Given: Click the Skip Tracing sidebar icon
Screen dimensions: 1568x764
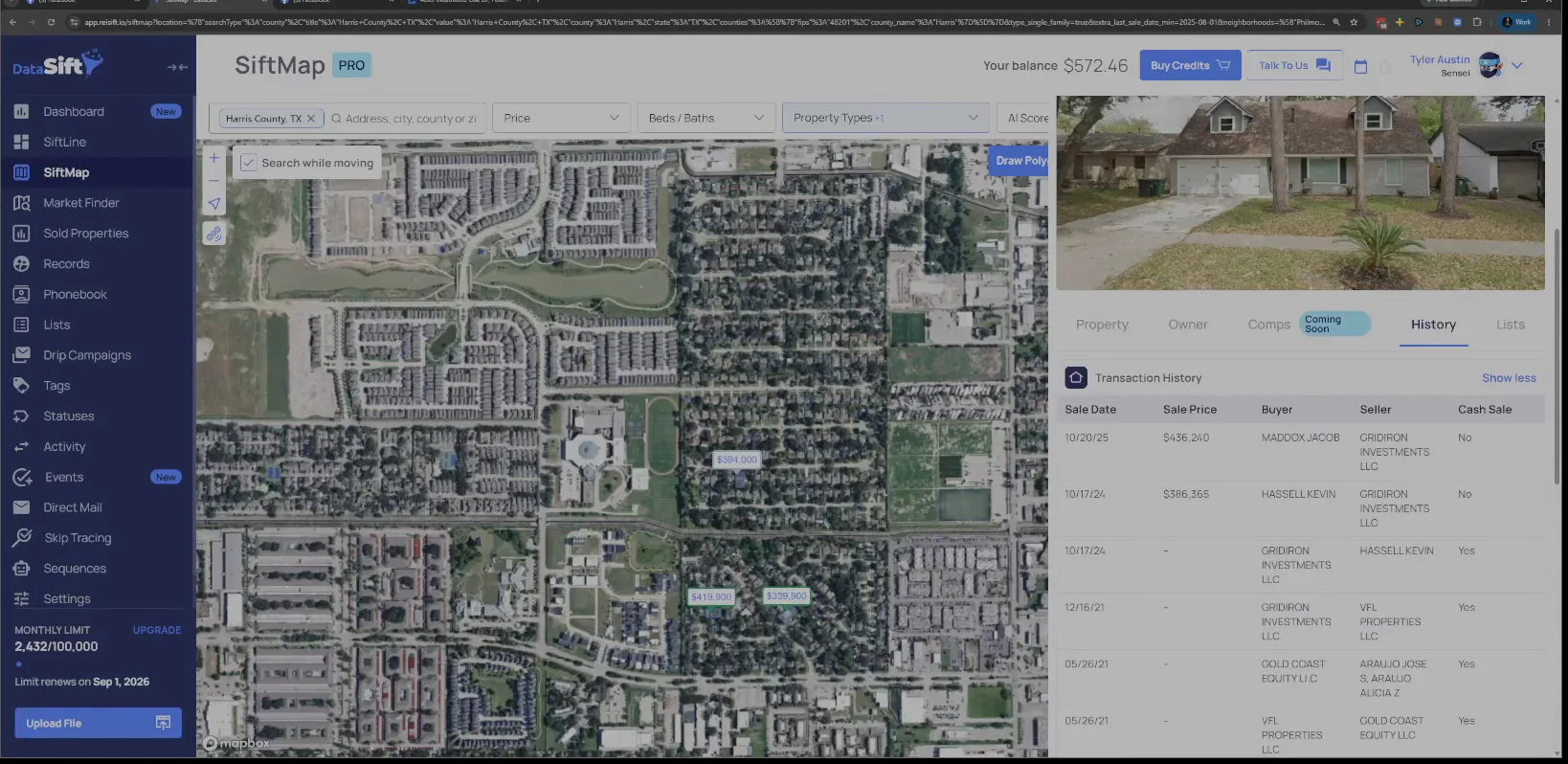Looking at the screenshot, I should 22,538.
